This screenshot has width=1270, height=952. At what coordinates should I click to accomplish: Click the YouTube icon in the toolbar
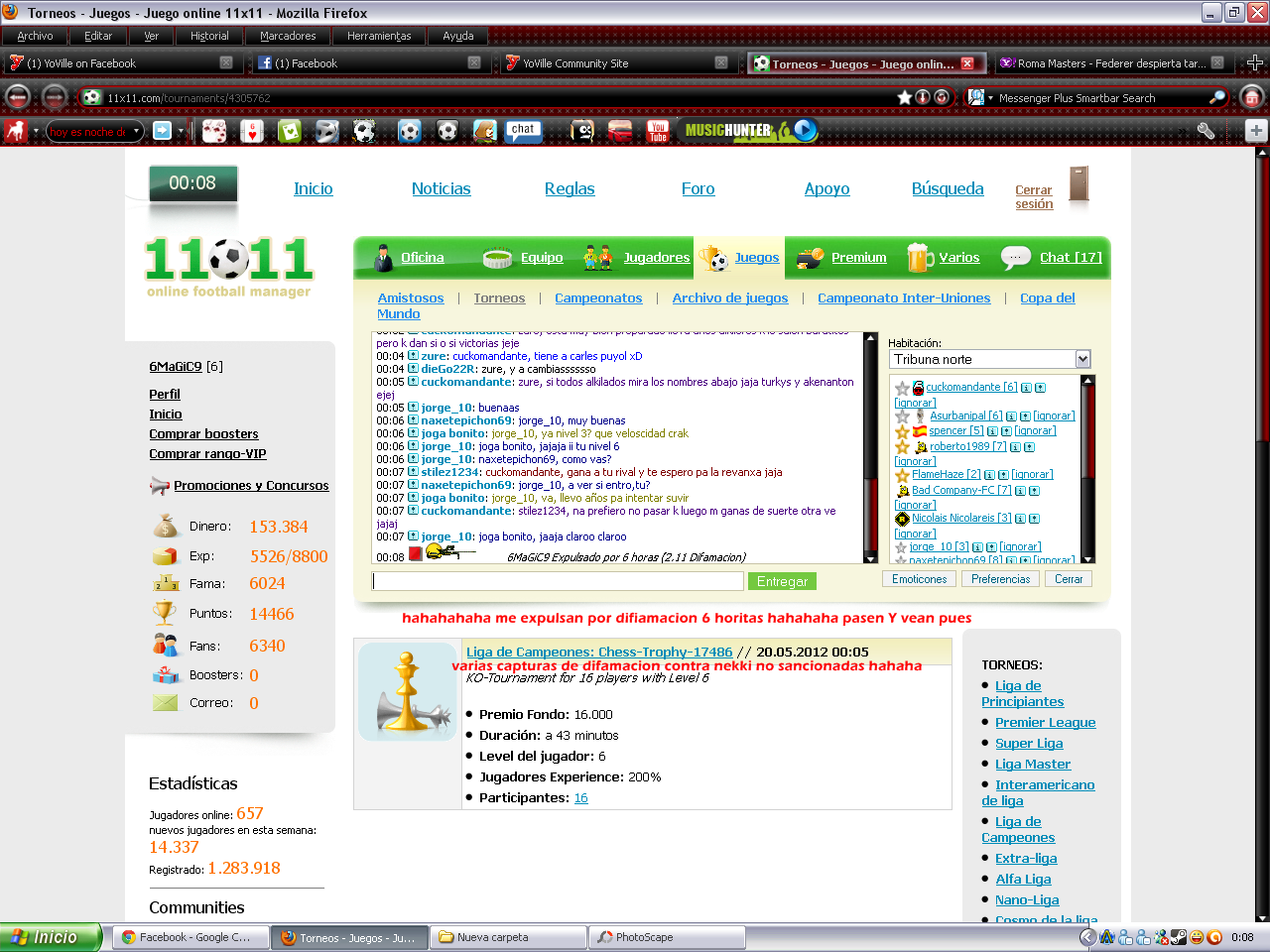[x=658, y=131]
